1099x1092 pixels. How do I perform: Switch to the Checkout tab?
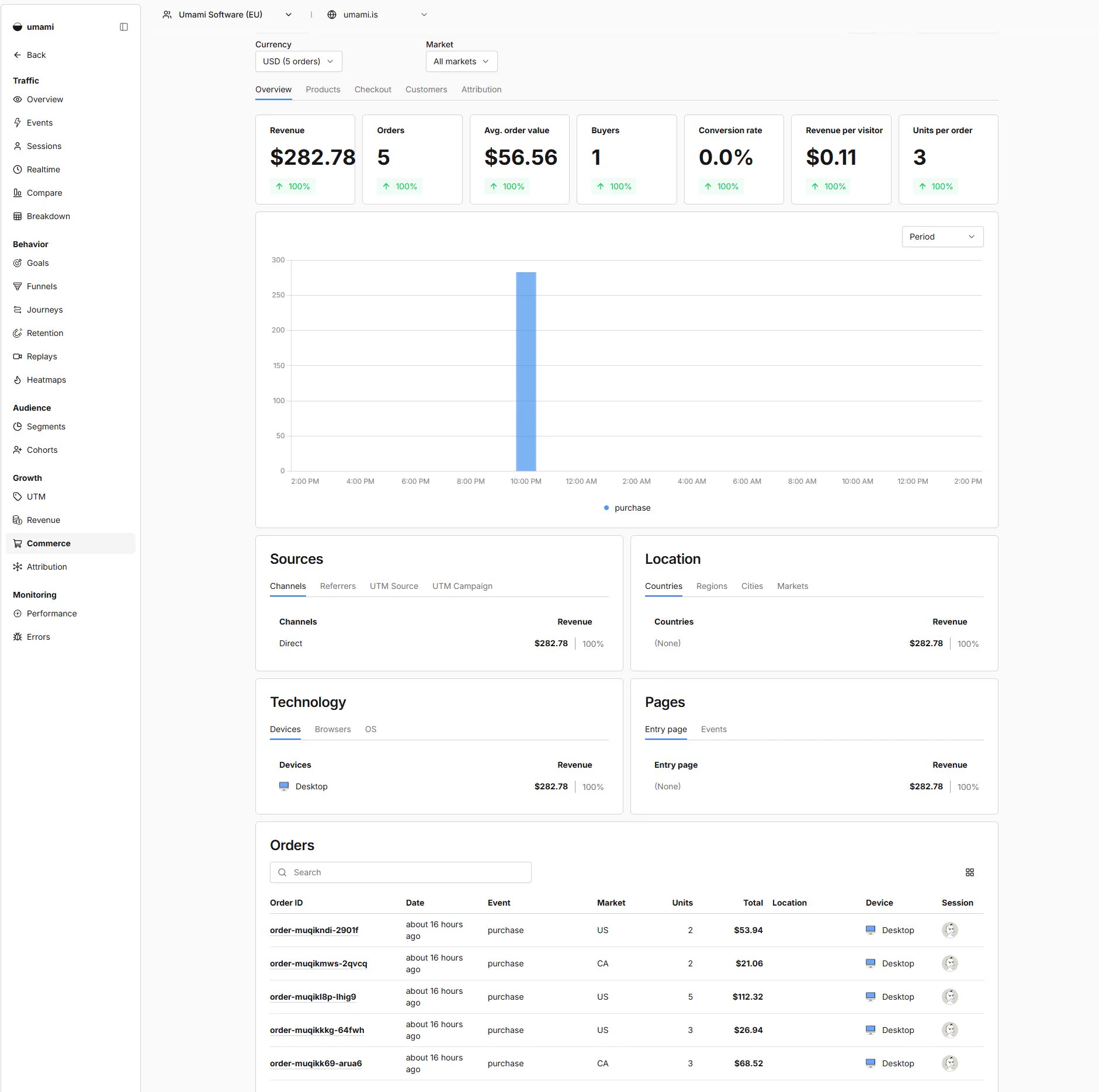pos(373,89)
